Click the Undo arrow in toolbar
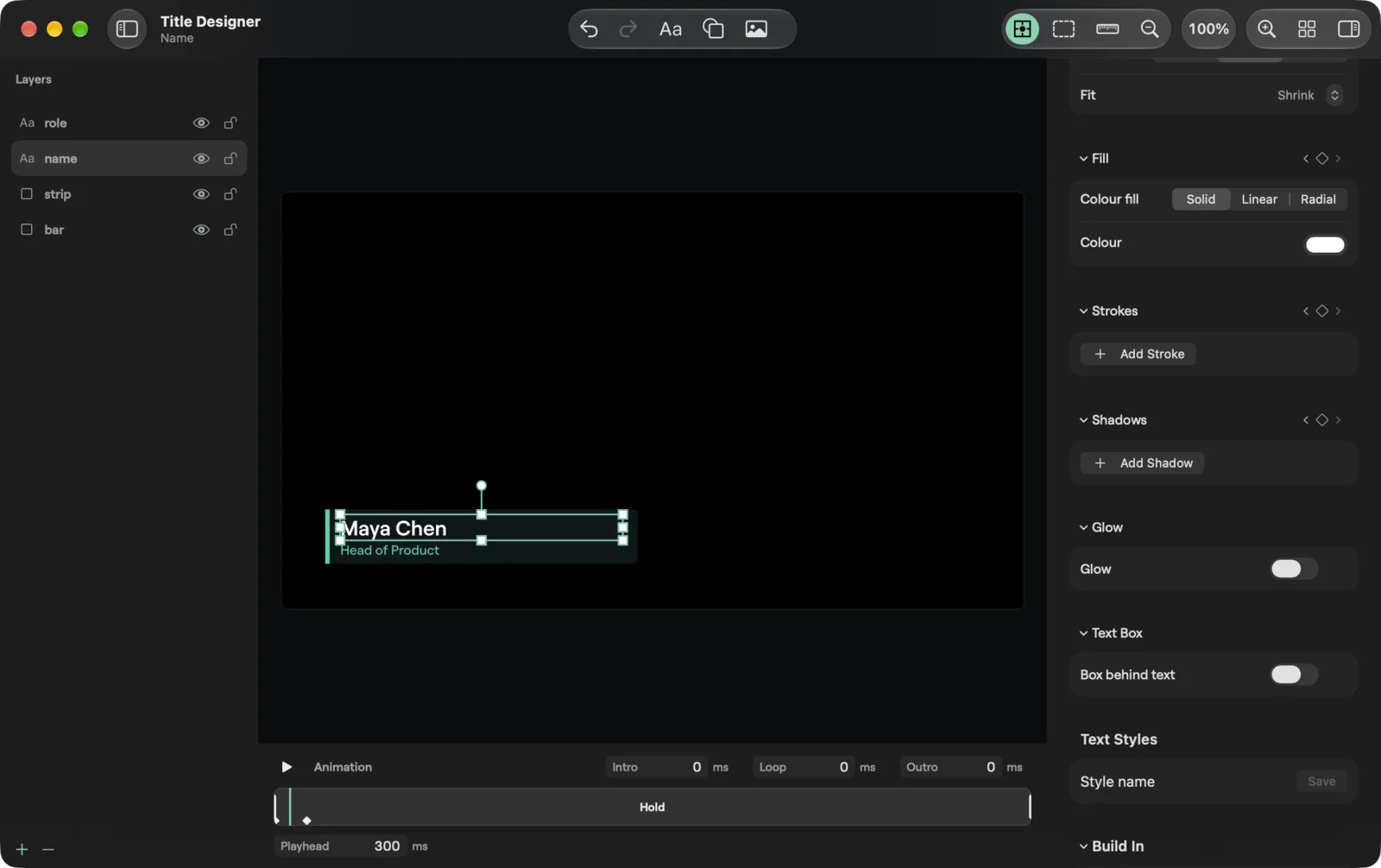Viewport: 1381px width, 868px height. 589,29
